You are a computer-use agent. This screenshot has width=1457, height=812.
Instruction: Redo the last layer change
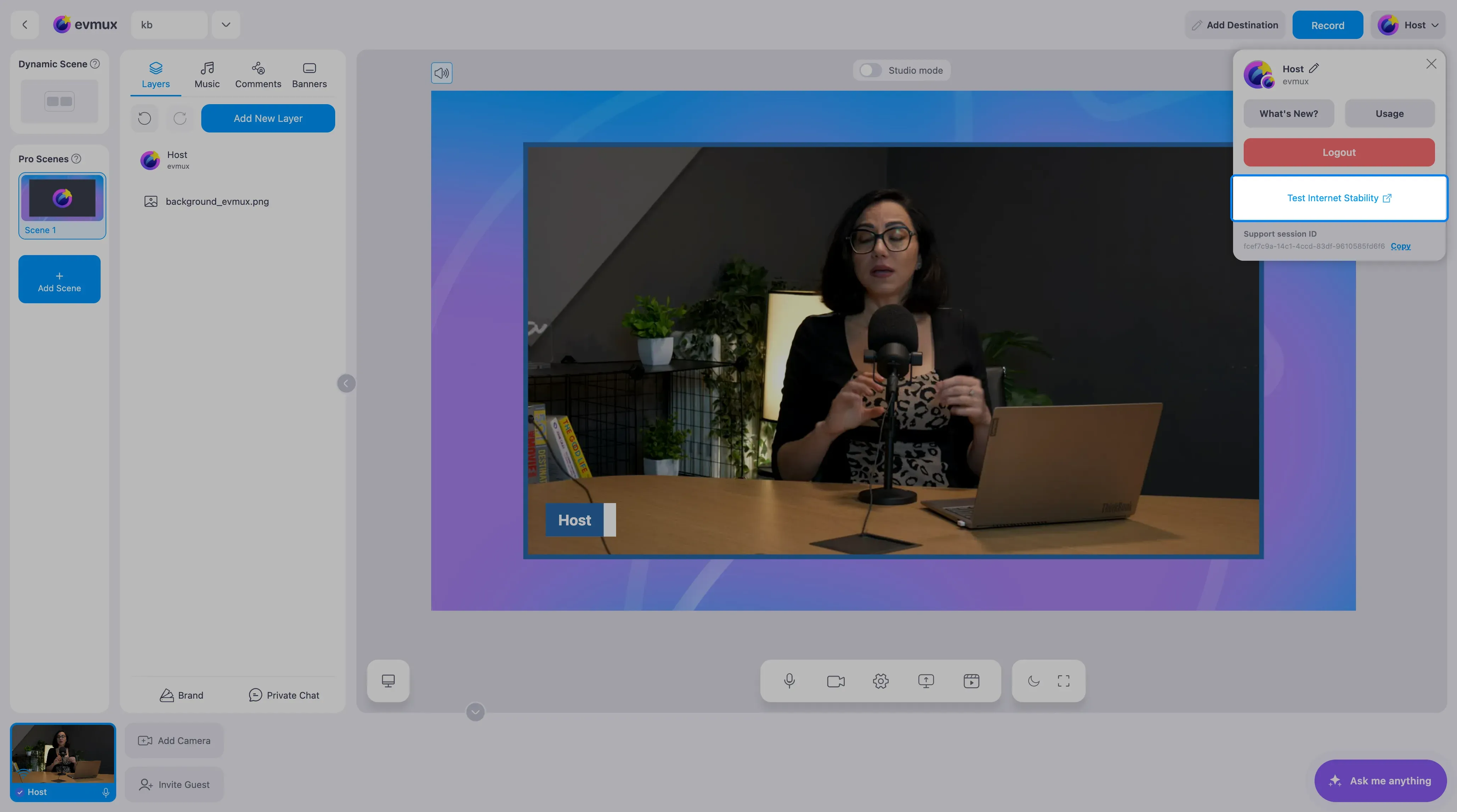(180, 118)
